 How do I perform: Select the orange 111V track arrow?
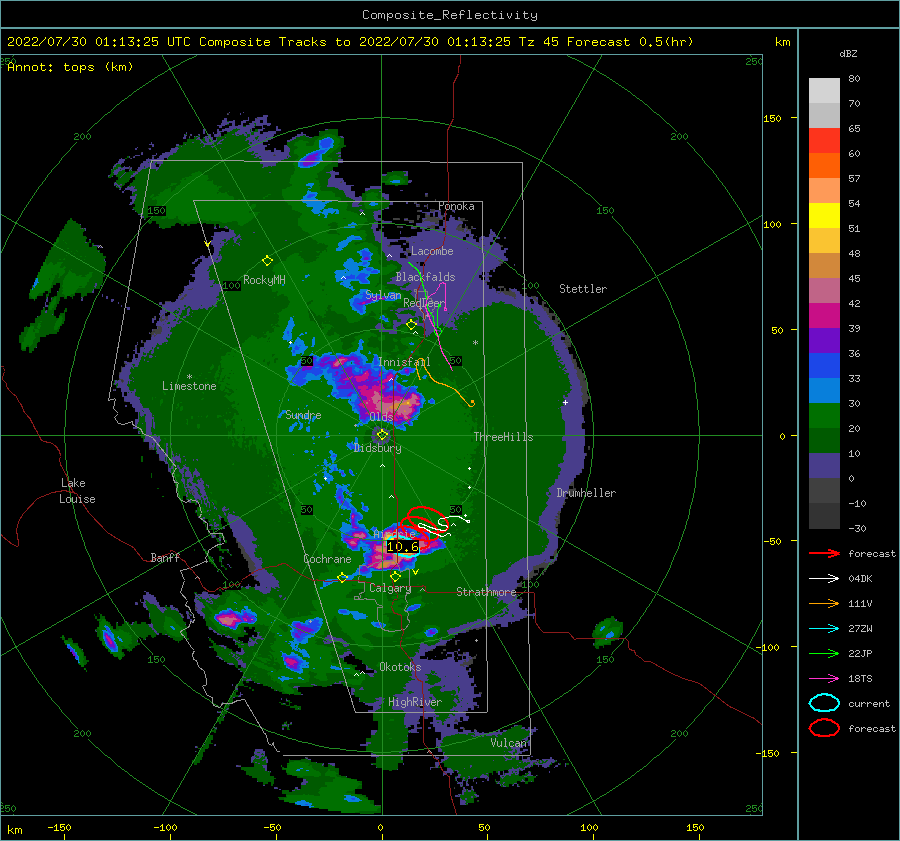point(824,603)
